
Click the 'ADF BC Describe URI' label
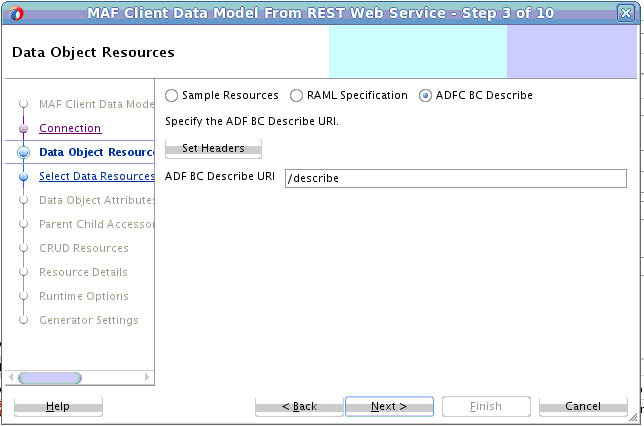tap(220, 176)
